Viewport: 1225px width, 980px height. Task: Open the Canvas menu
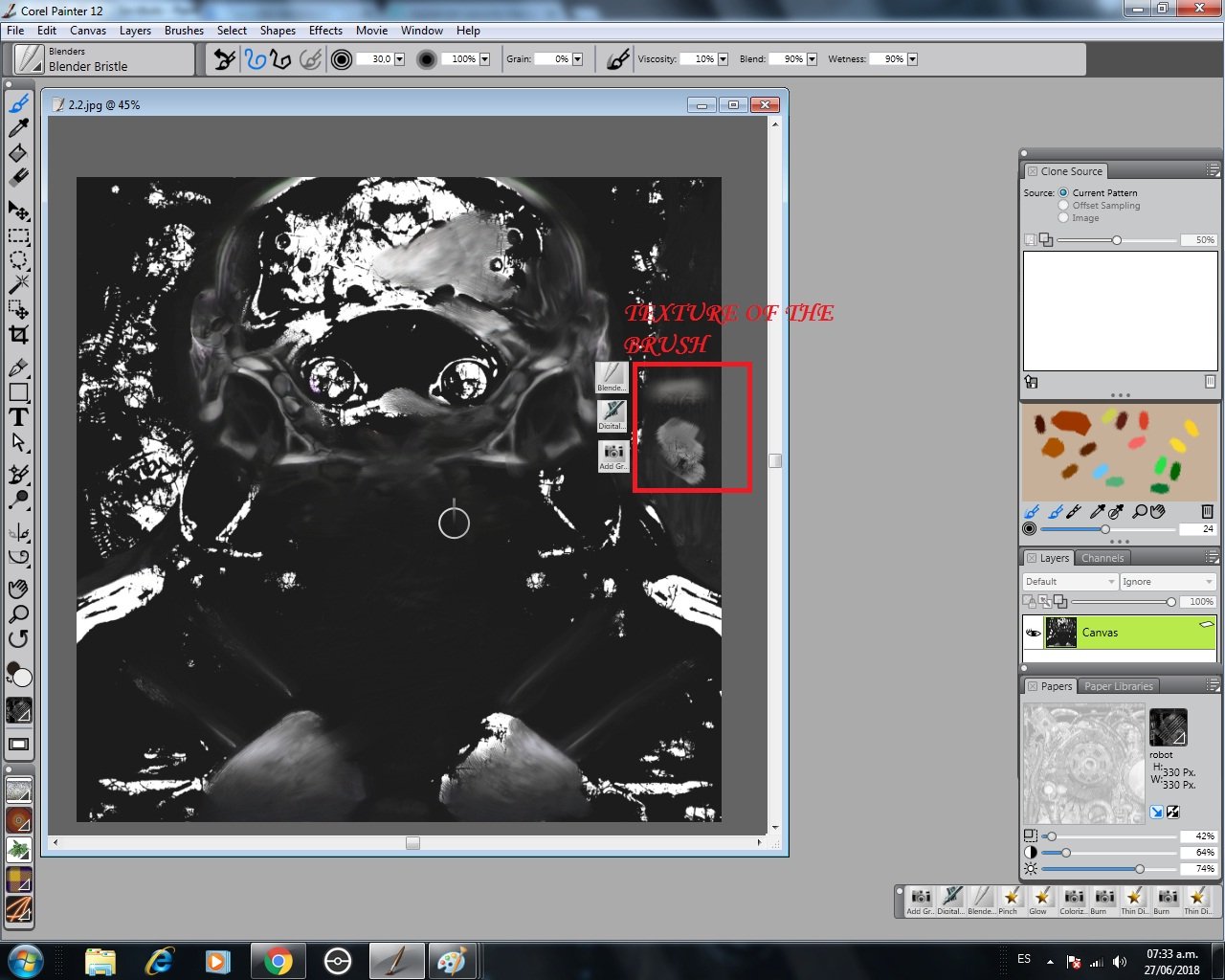pos(88,31)
